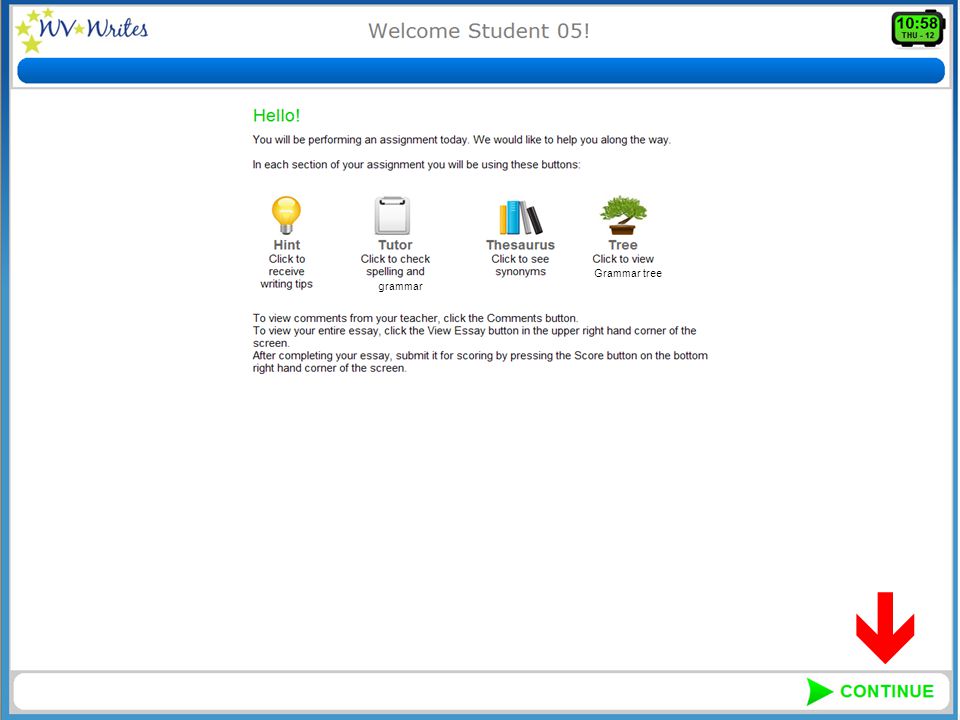960x720 pixels.
Task: Select the 'Tutor' label text
Action: click(x=395, y=245)
